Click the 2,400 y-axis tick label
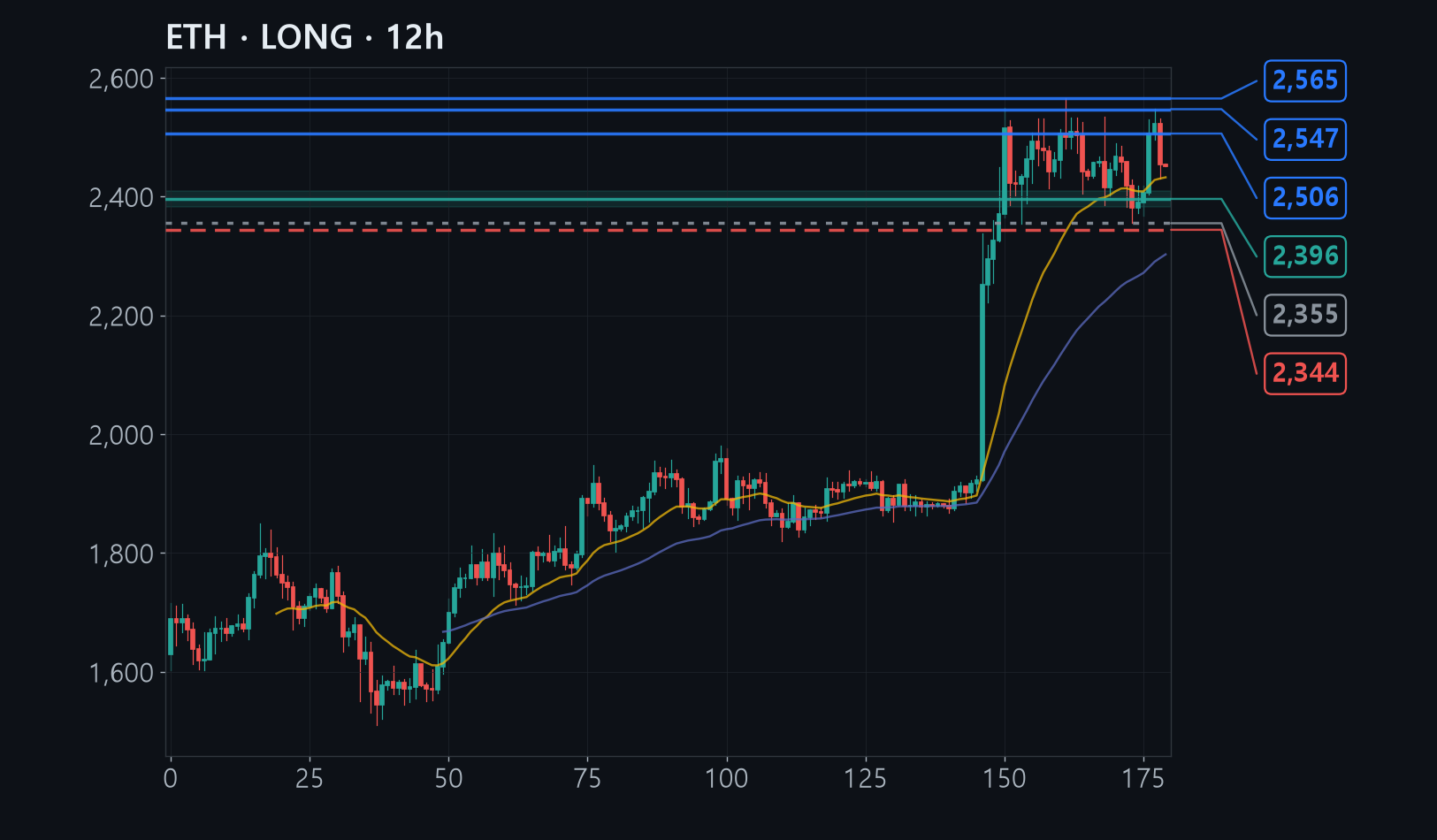This screenshot has width=1437, height=840. pos(121,197)
